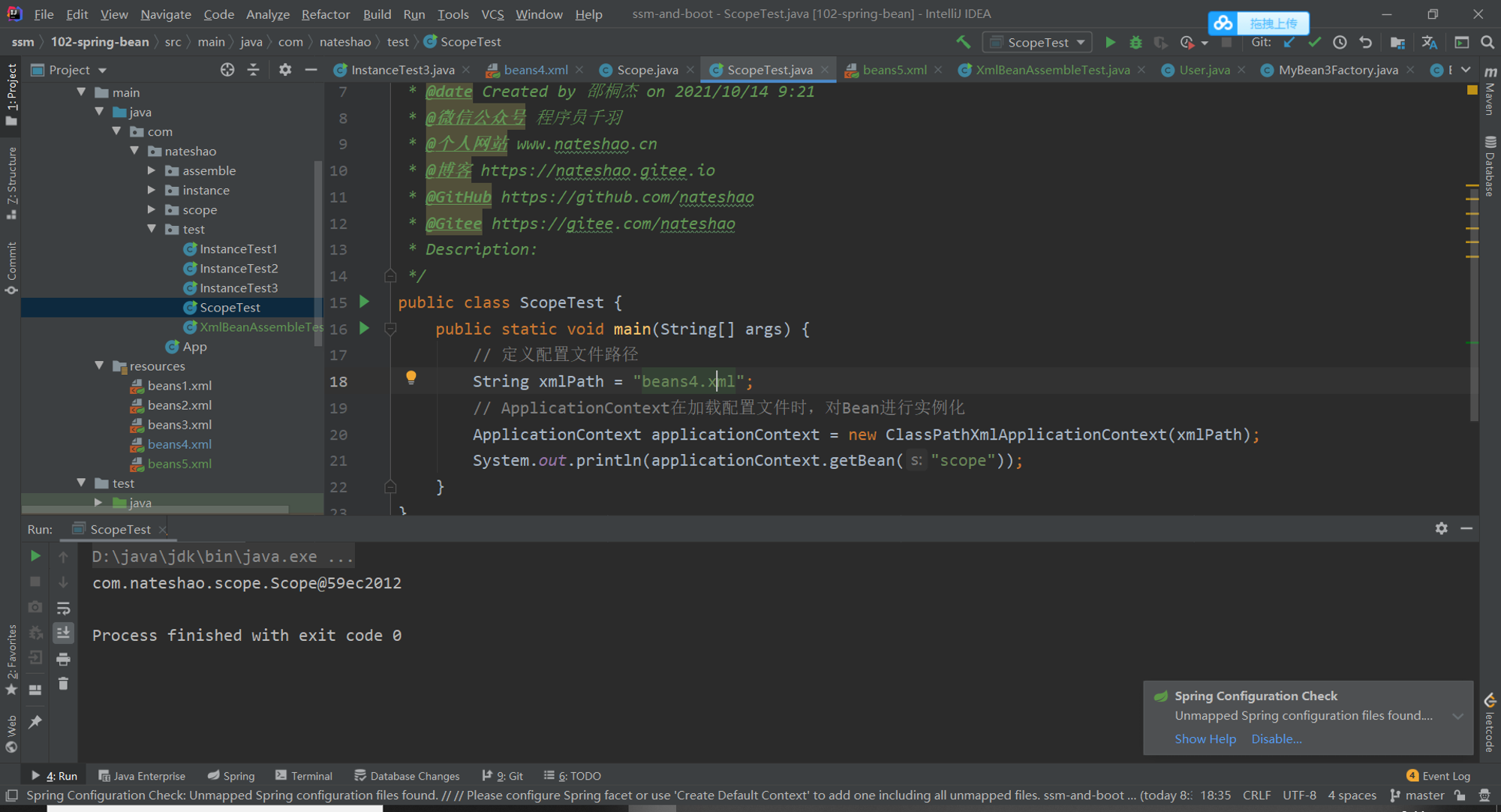Click the intention lightbulb on line 18

click(411, 377)
